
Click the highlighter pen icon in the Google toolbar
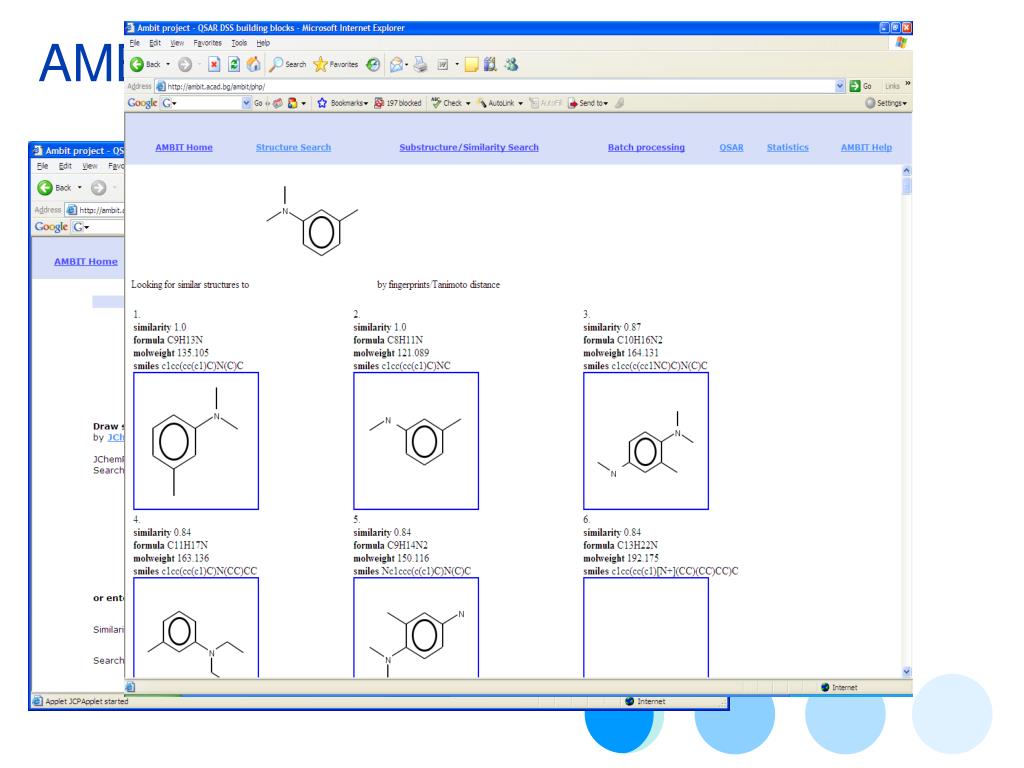pos(620,103)
